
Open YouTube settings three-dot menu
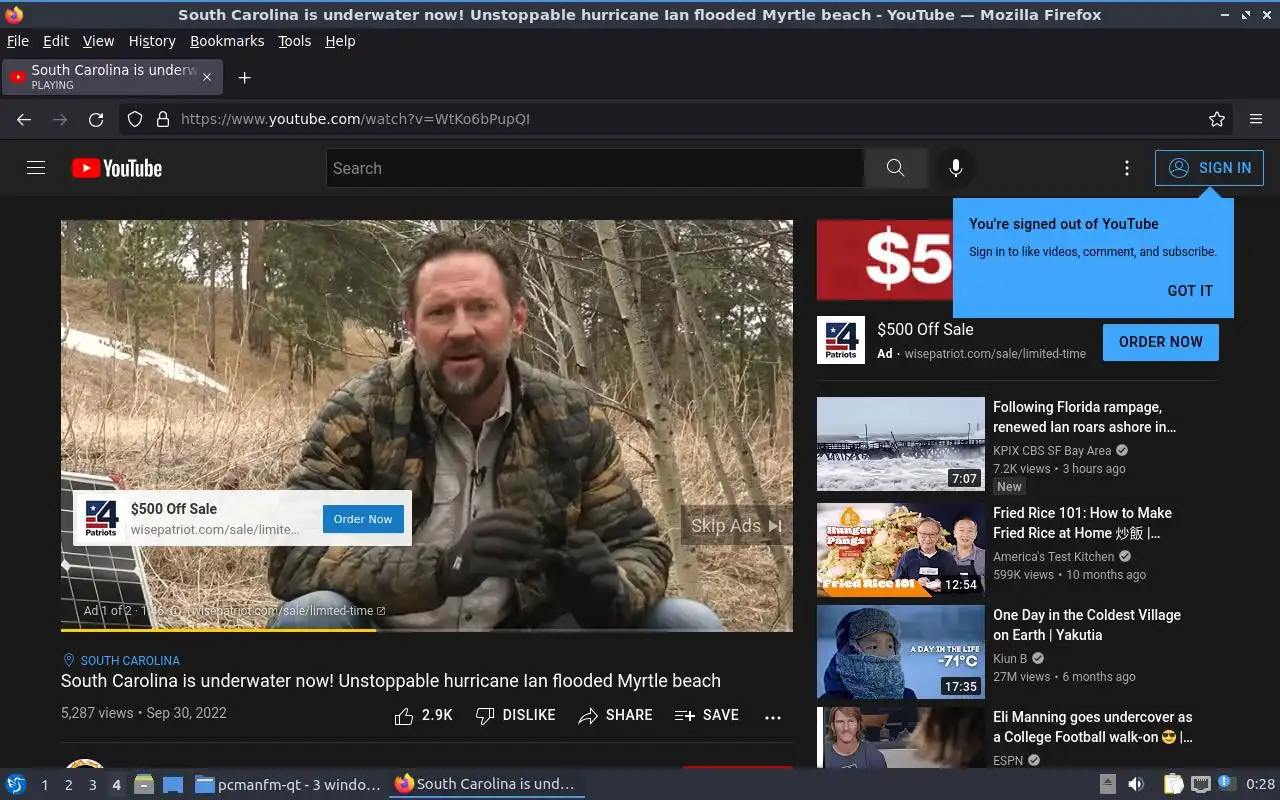click(1127, 168)
